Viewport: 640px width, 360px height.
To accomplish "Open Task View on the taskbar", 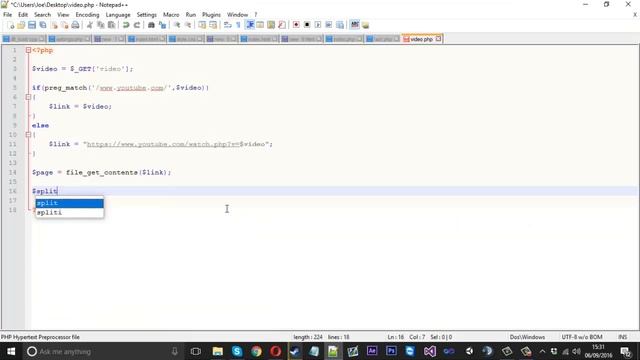I will (x=196, y=351).
